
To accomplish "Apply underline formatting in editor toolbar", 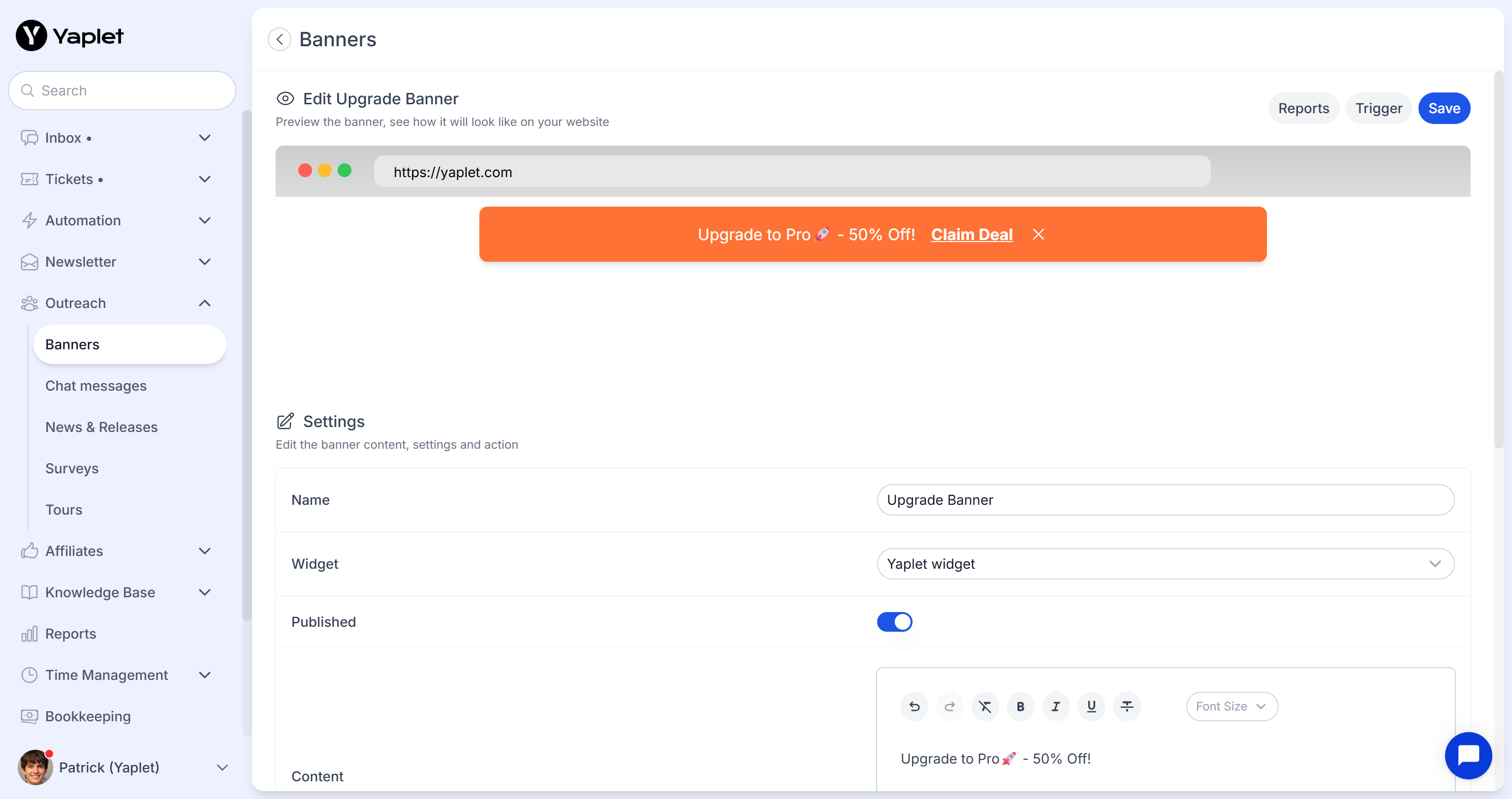I will 1091,707.
